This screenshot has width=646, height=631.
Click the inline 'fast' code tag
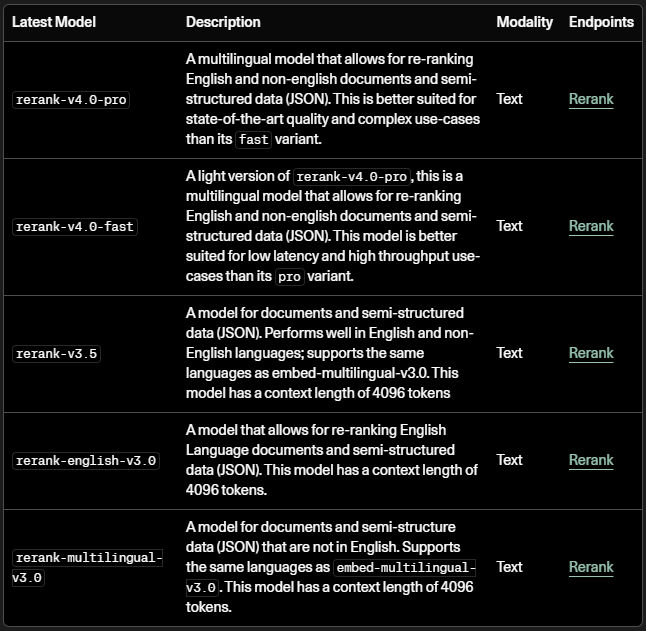click(x=253, y=139)
